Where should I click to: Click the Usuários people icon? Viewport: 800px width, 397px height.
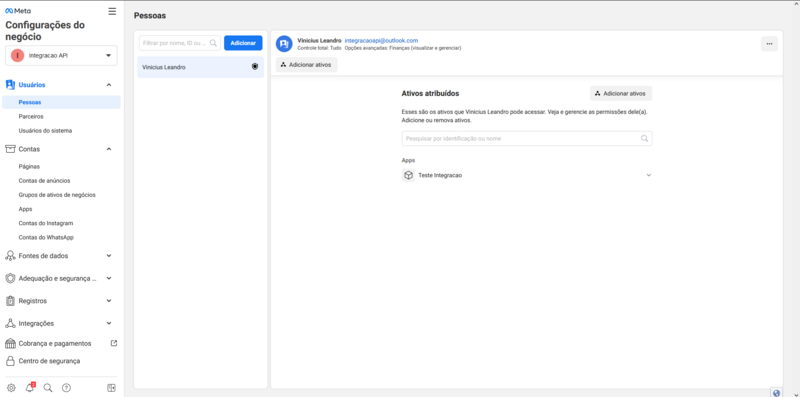click(x=10, y=85)
